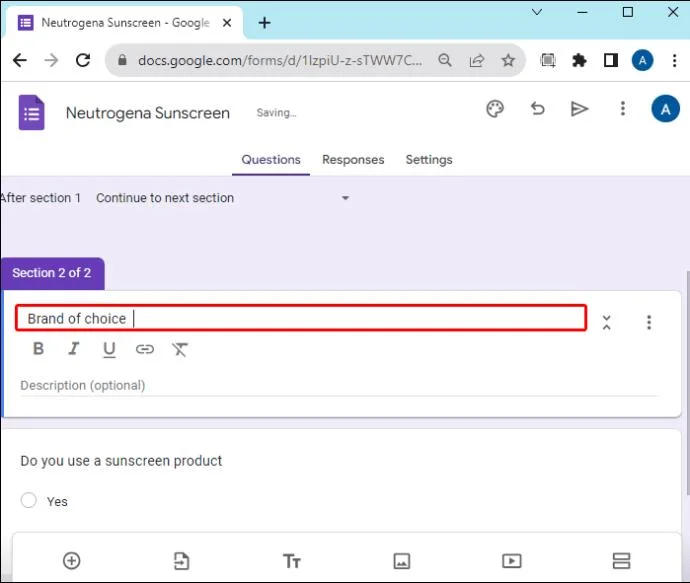Bookmark this page with the star icon
The height and width of the screenshot is (583, 690).
tap(508, 60)
